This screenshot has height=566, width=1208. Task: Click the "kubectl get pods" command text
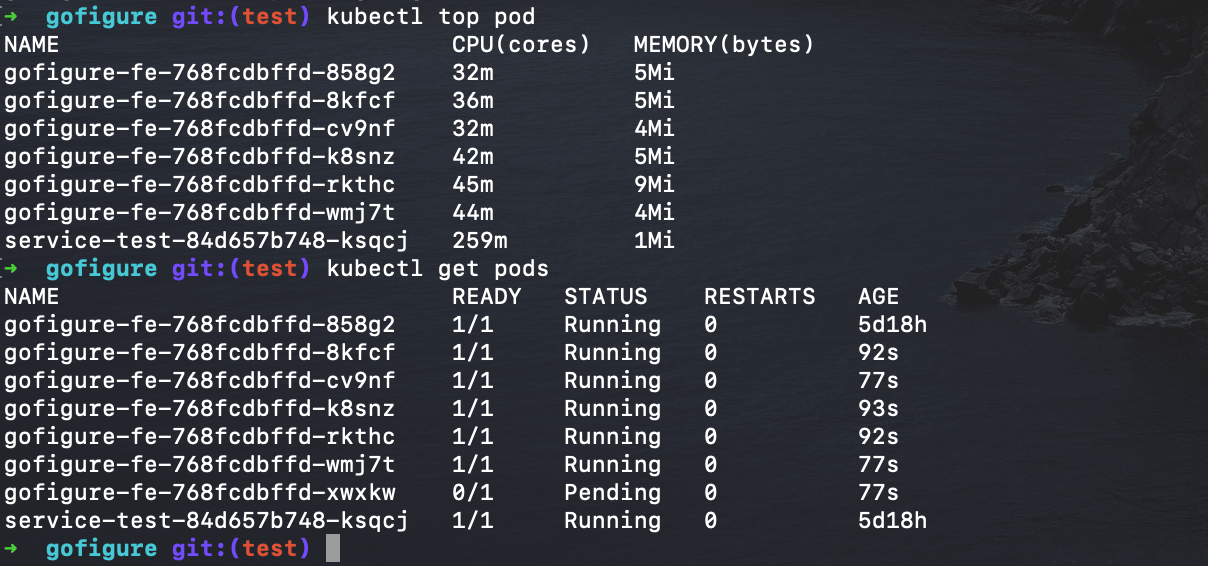[x=438, y=268]
